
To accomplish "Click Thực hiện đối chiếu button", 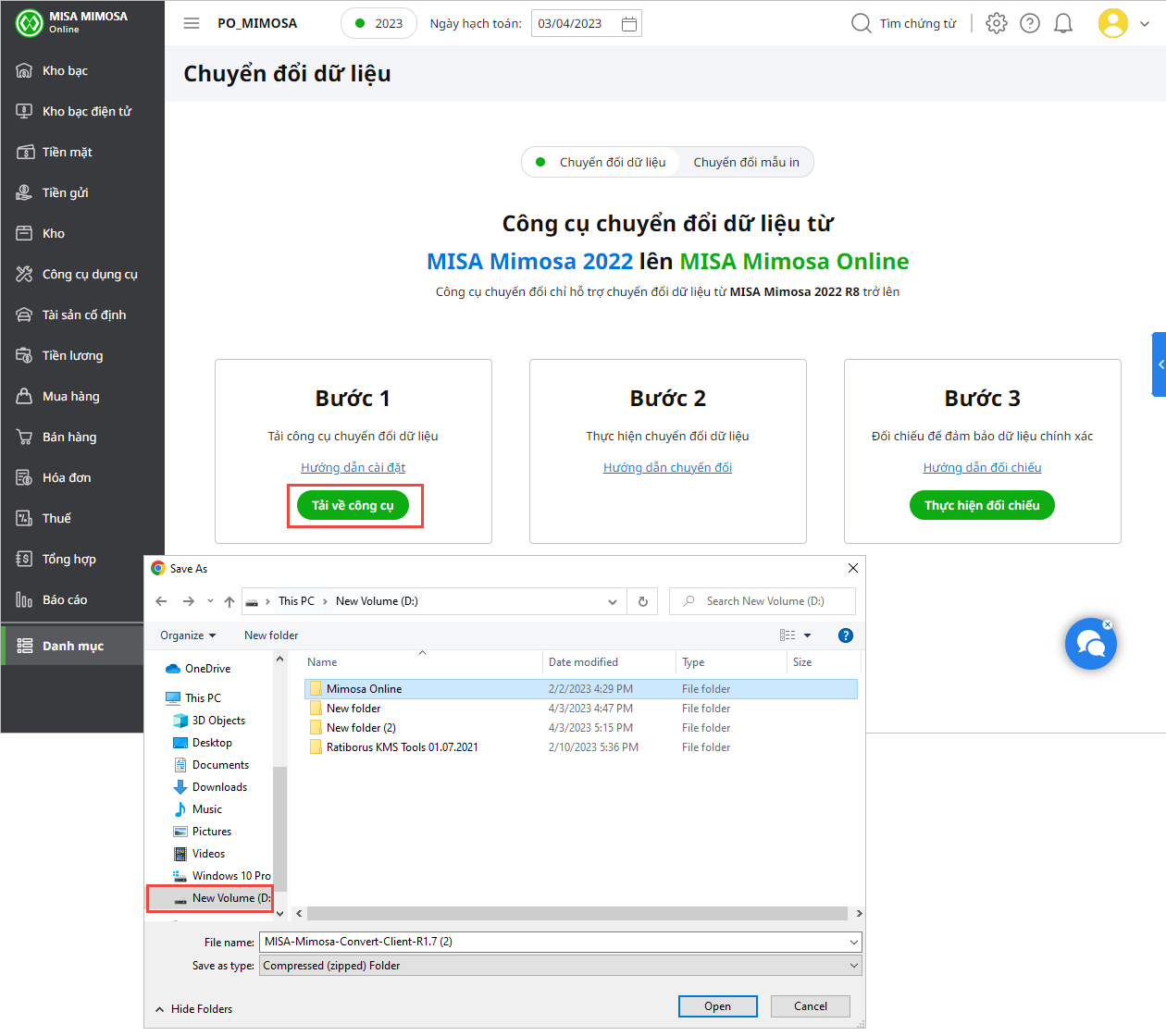I will [982, 505].
